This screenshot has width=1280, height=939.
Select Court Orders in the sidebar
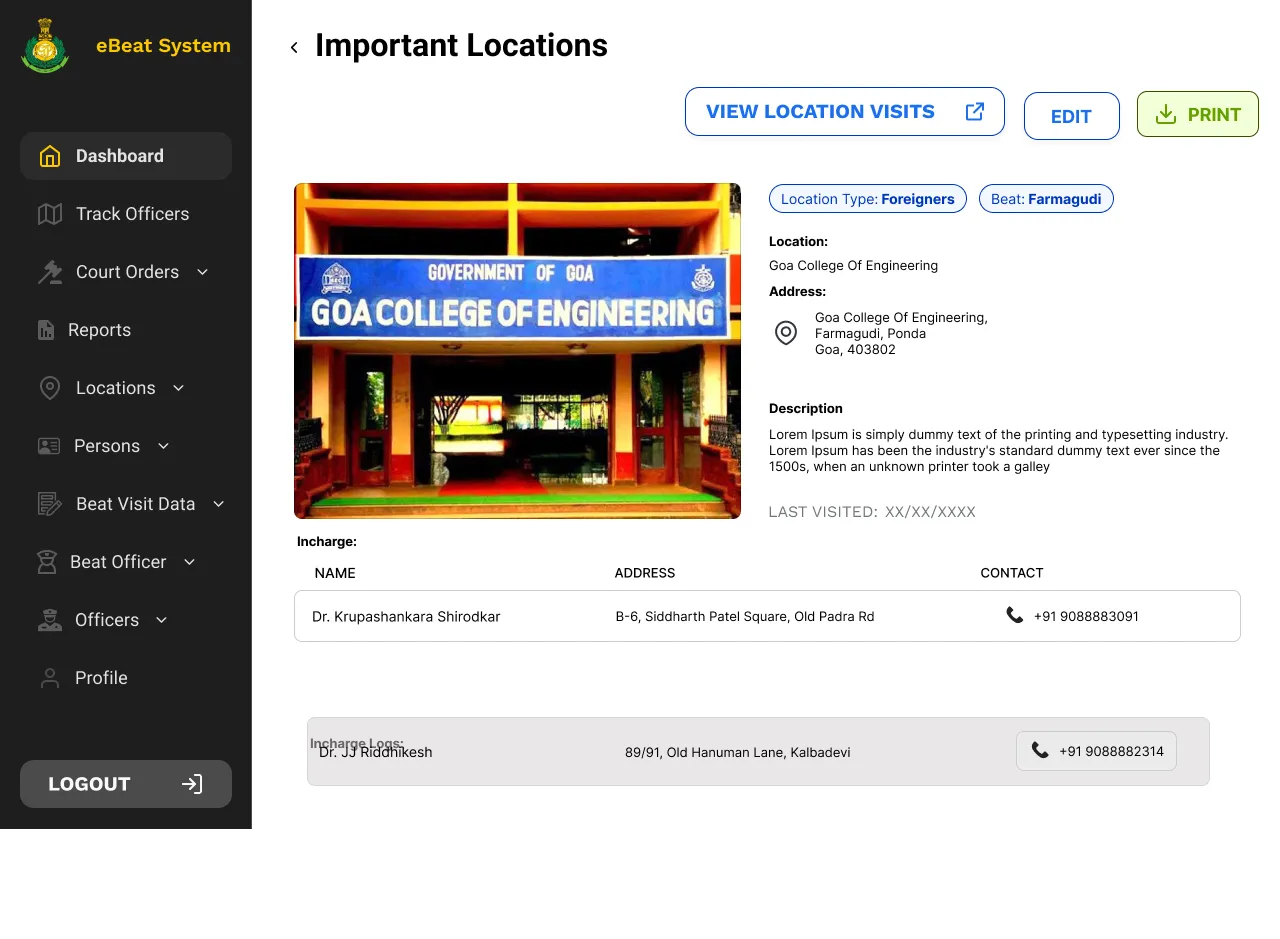pos(127,272)
